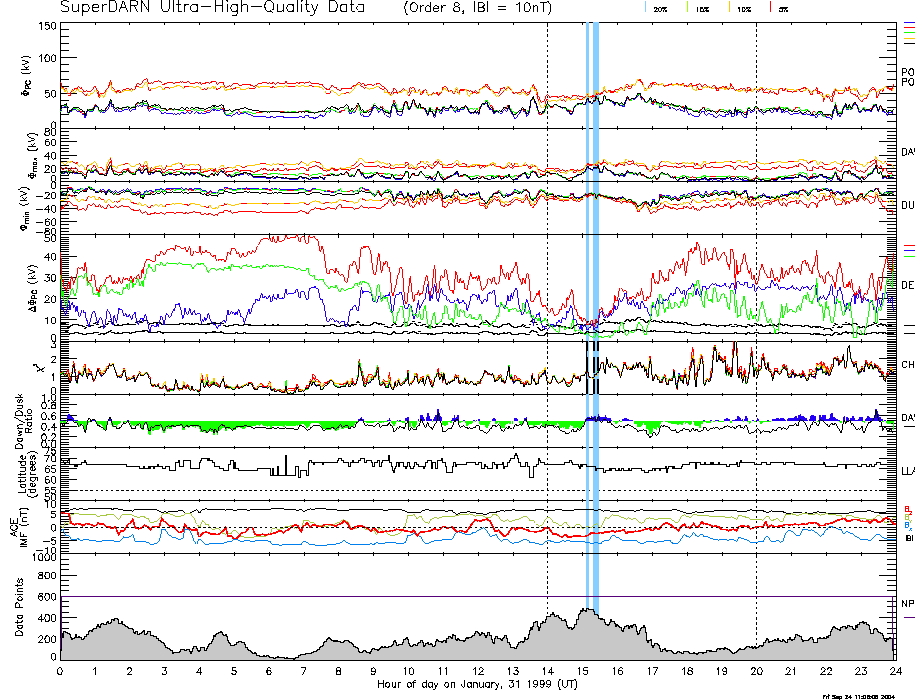Select the 10% legend entry

743,7
